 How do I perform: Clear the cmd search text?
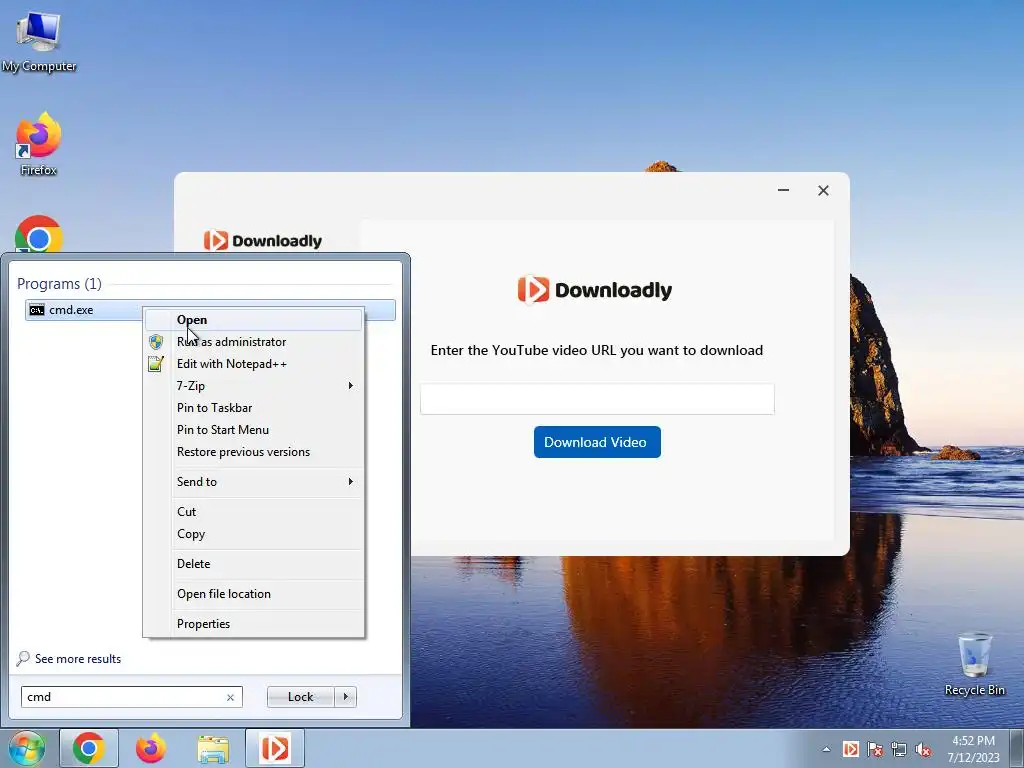[x=230, y=697]
